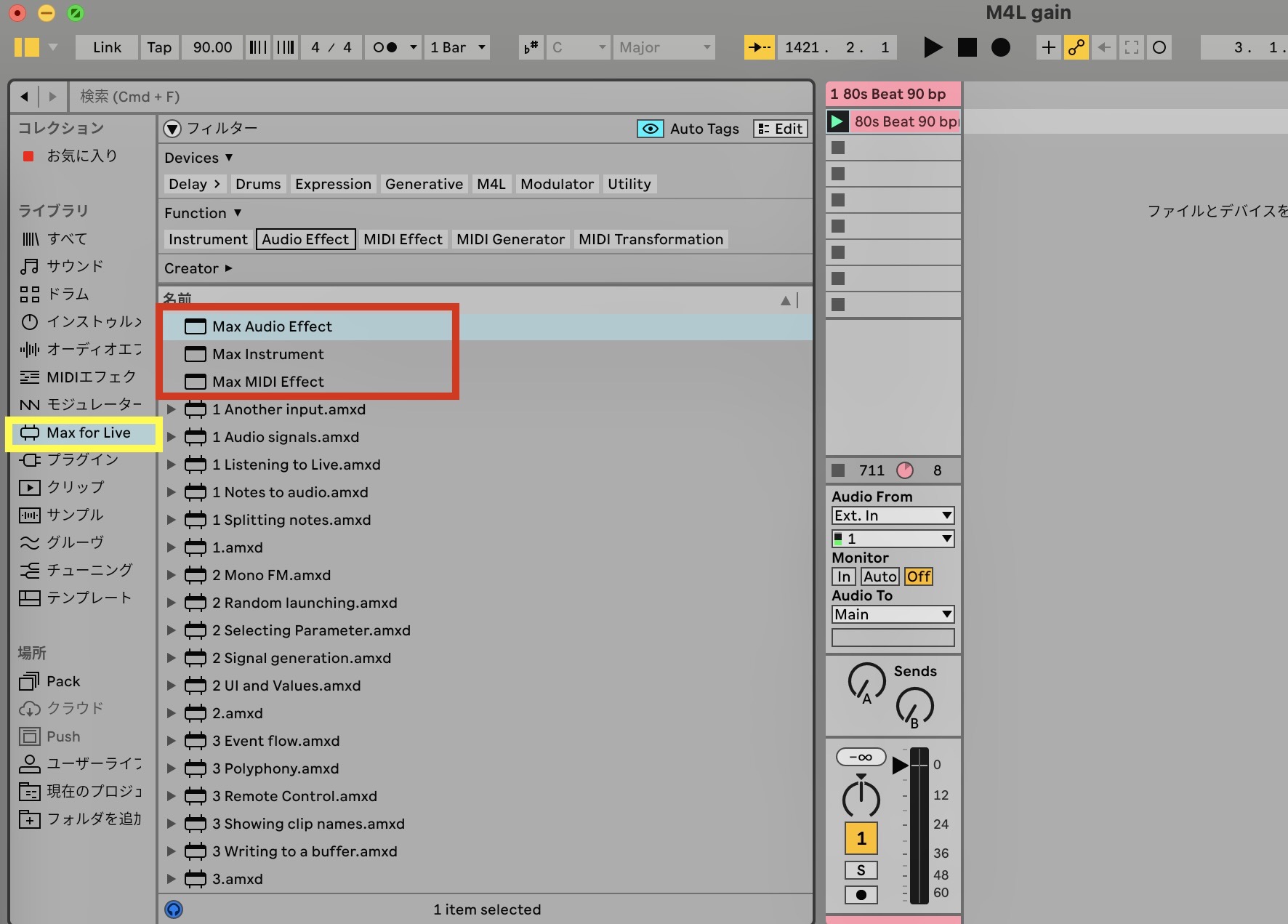Open the Audio From Ext. In dropdown
1288x924 pixels.
tap(893, 515)
